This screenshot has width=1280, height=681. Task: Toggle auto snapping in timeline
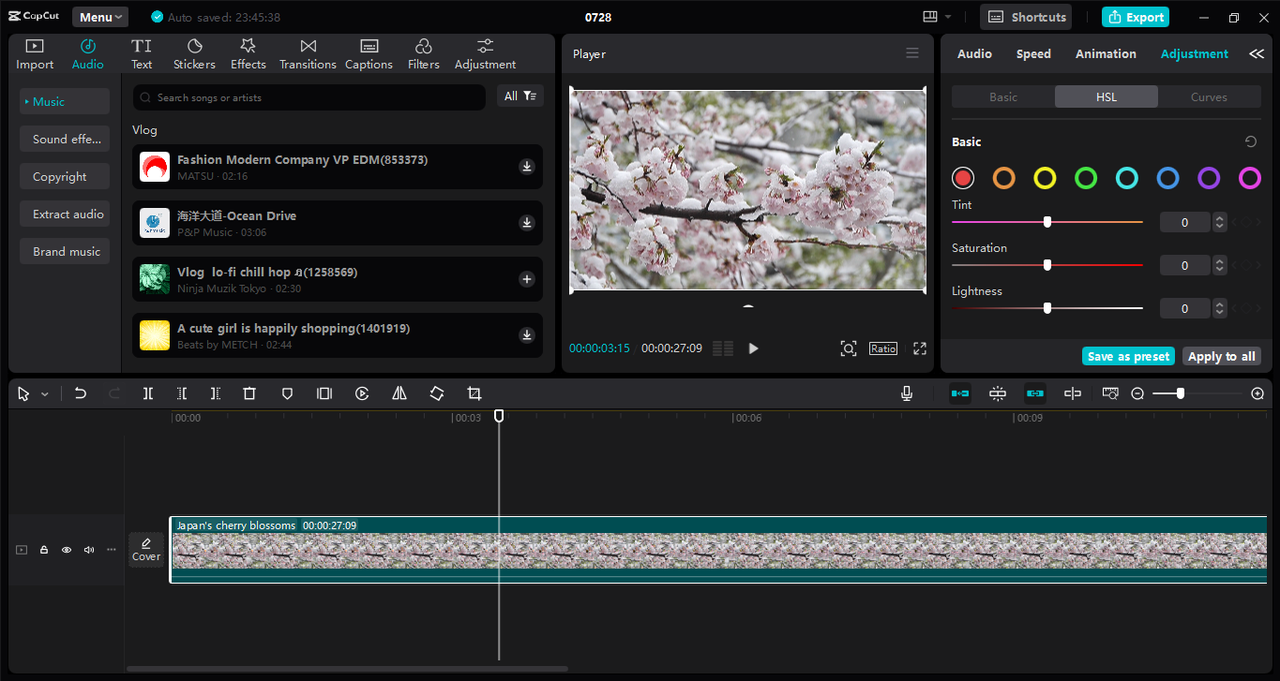[x=997, y=394]
